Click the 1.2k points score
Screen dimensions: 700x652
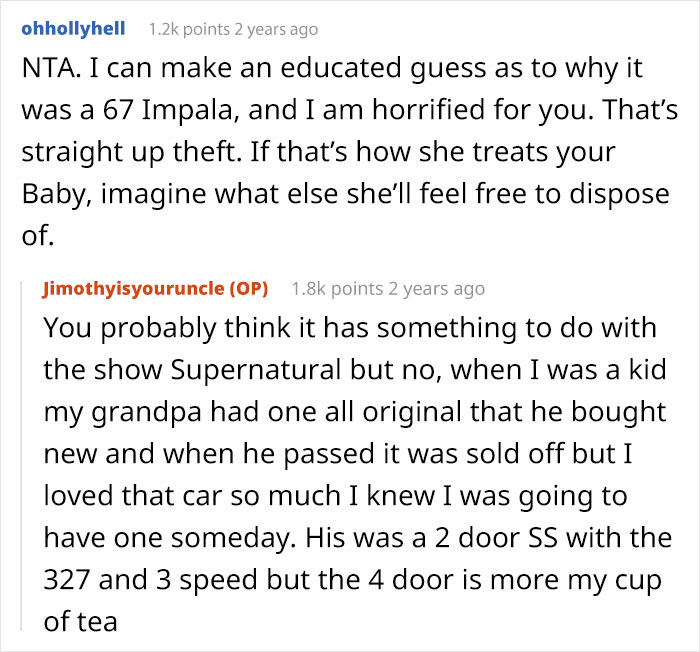[x=189, y=29]
